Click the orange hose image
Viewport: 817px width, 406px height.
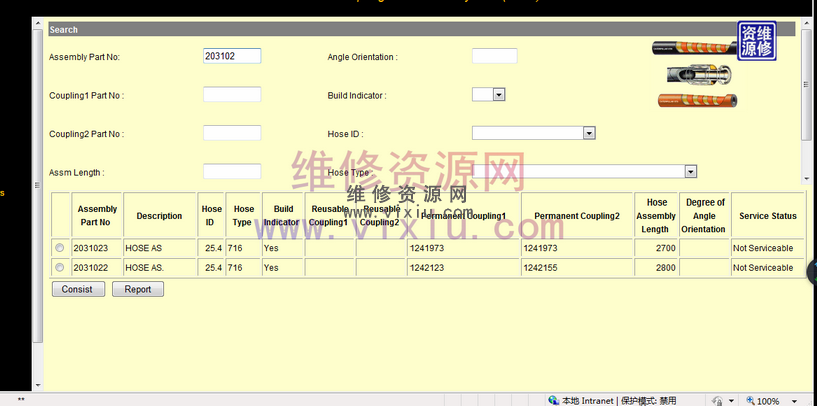click(697, 99)
